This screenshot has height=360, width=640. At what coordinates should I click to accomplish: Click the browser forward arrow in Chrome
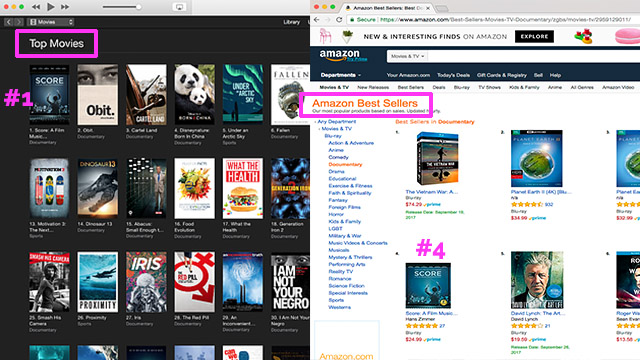click(327, 20)
